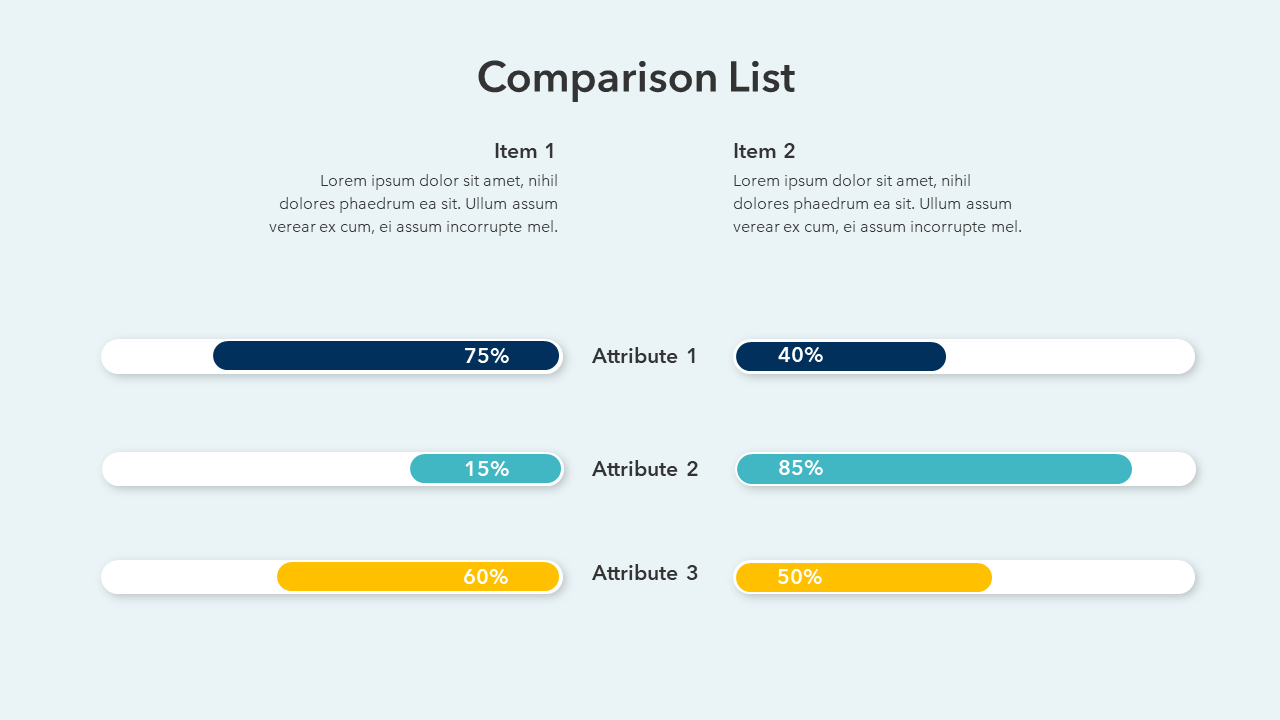Click the white empty track beside the 75% bar
Viewport: 1280px width, 720px height.
(157, 356)
